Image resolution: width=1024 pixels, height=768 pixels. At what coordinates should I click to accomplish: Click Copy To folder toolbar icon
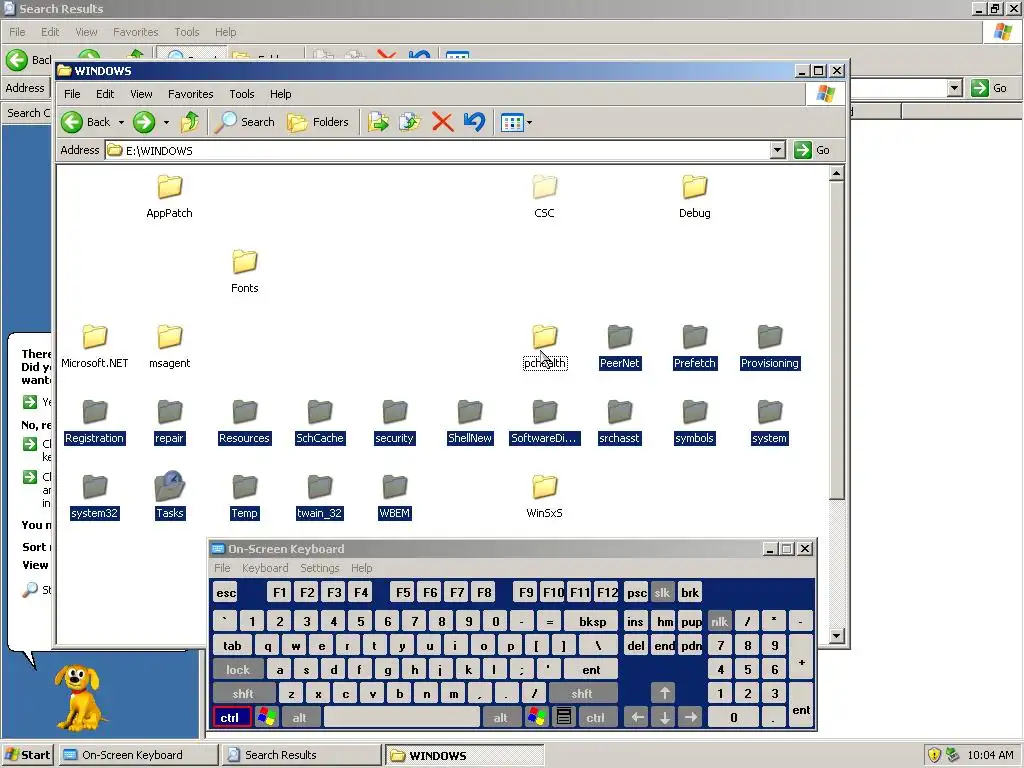(410, 122)
